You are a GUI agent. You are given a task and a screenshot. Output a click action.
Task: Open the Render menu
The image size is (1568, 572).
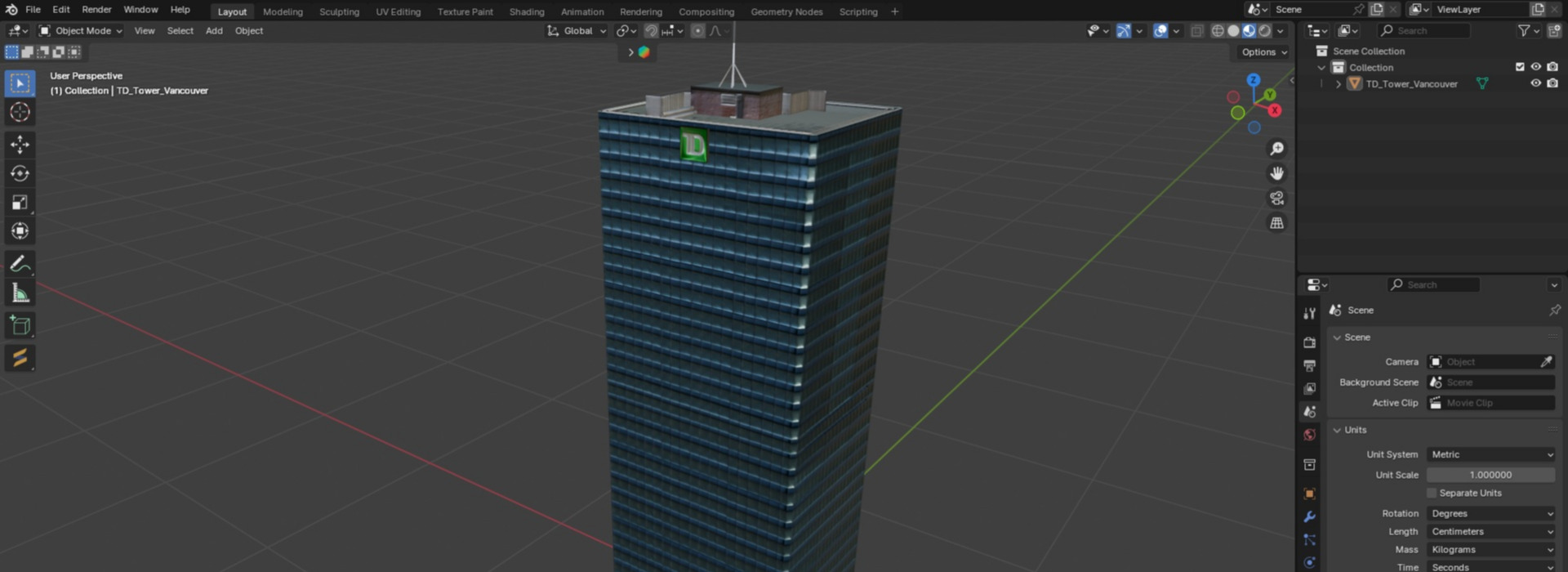[x=96, y=10]
